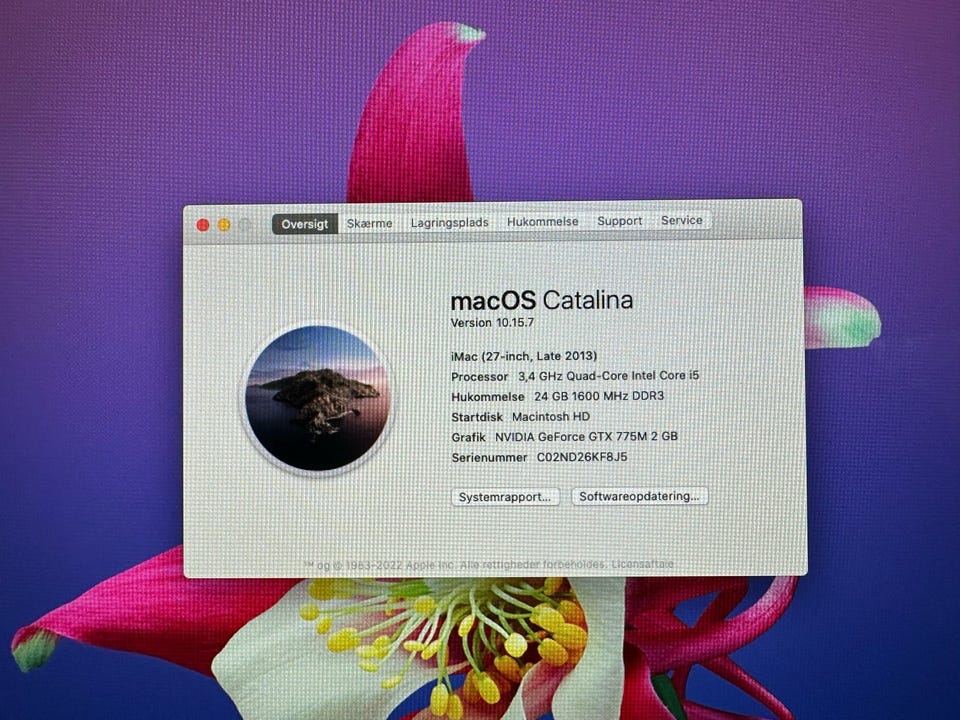
Task: Click the Startdisk label
Action: [477, 417]
